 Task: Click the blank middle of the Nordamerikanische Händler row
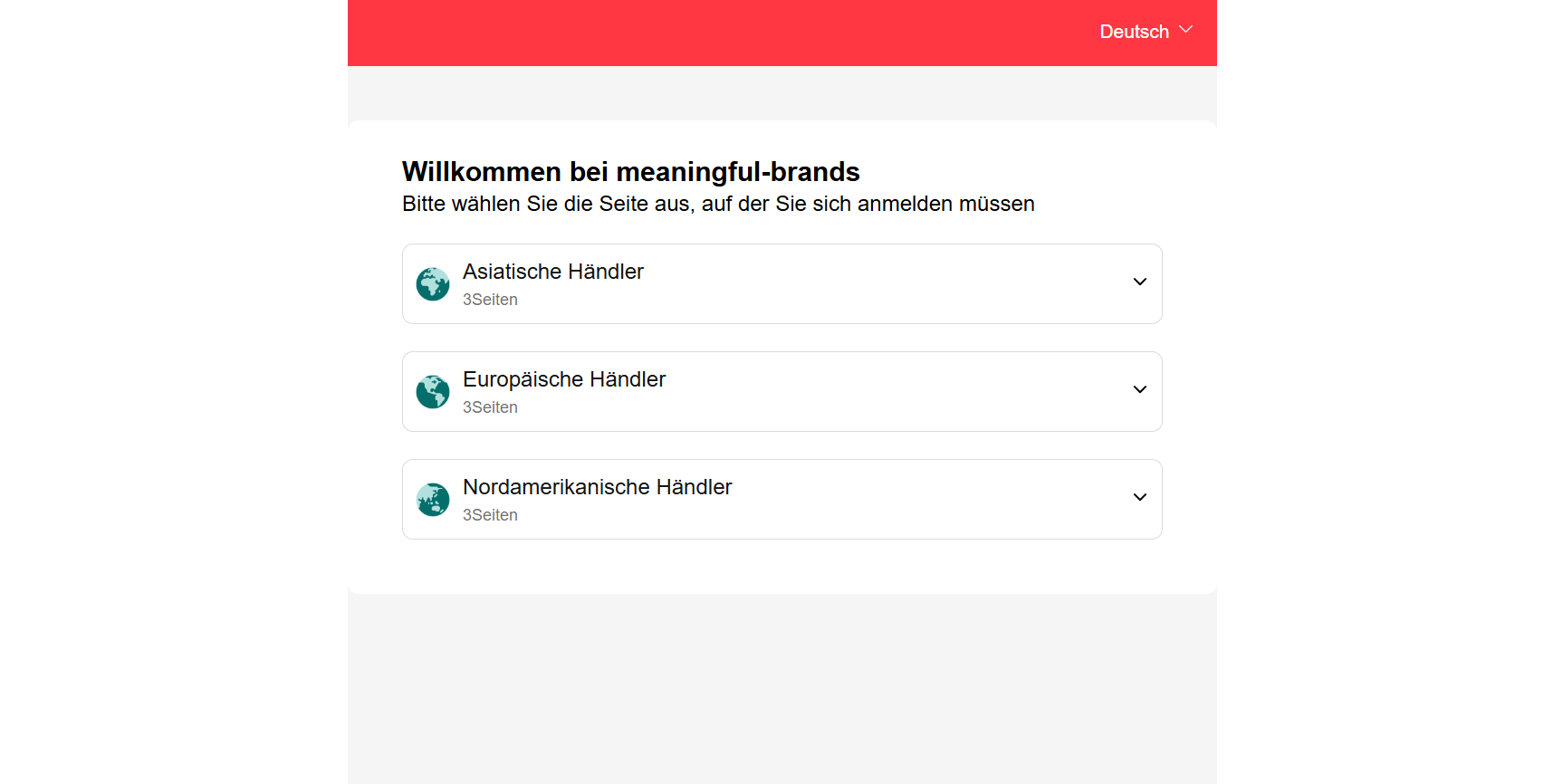906,500
